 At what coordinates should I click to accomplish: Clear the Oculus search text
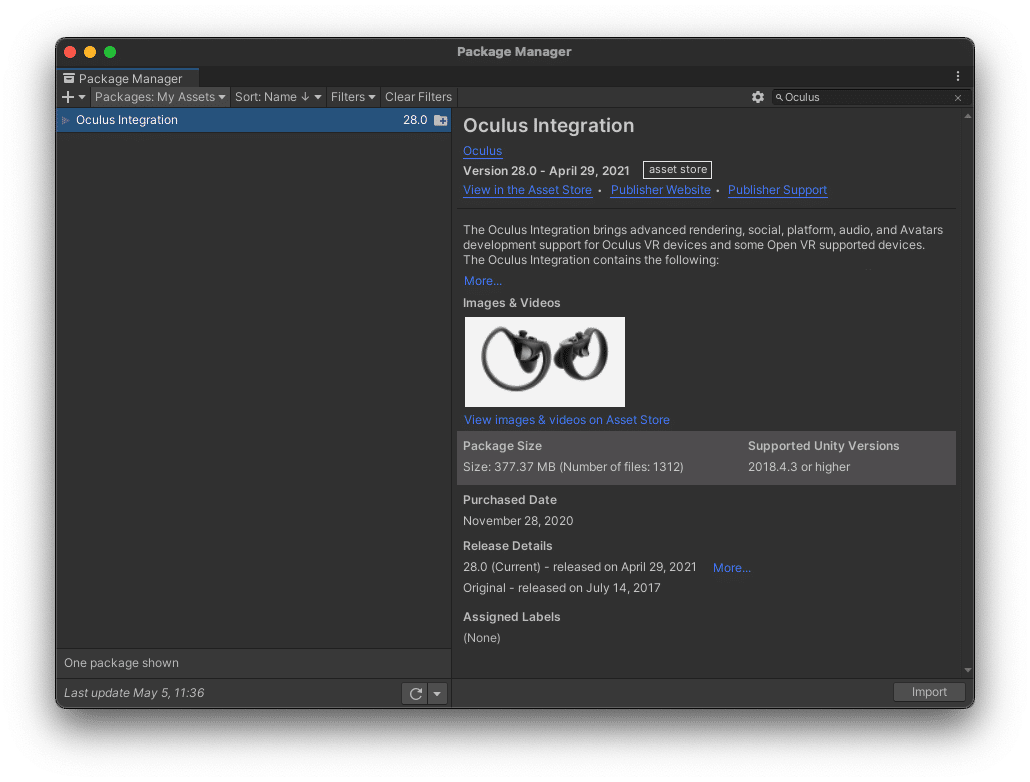[x=958, y=98]
